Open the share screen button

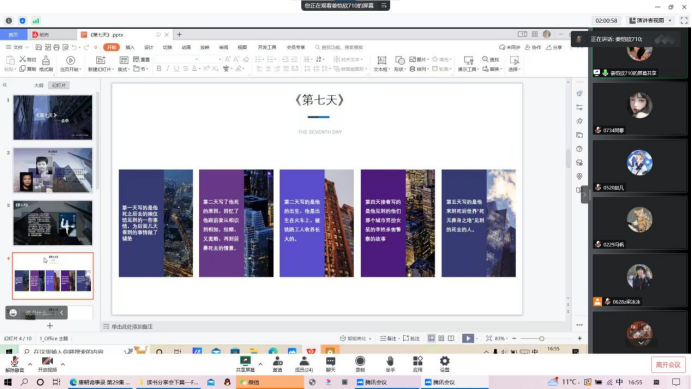click(245, 364)
